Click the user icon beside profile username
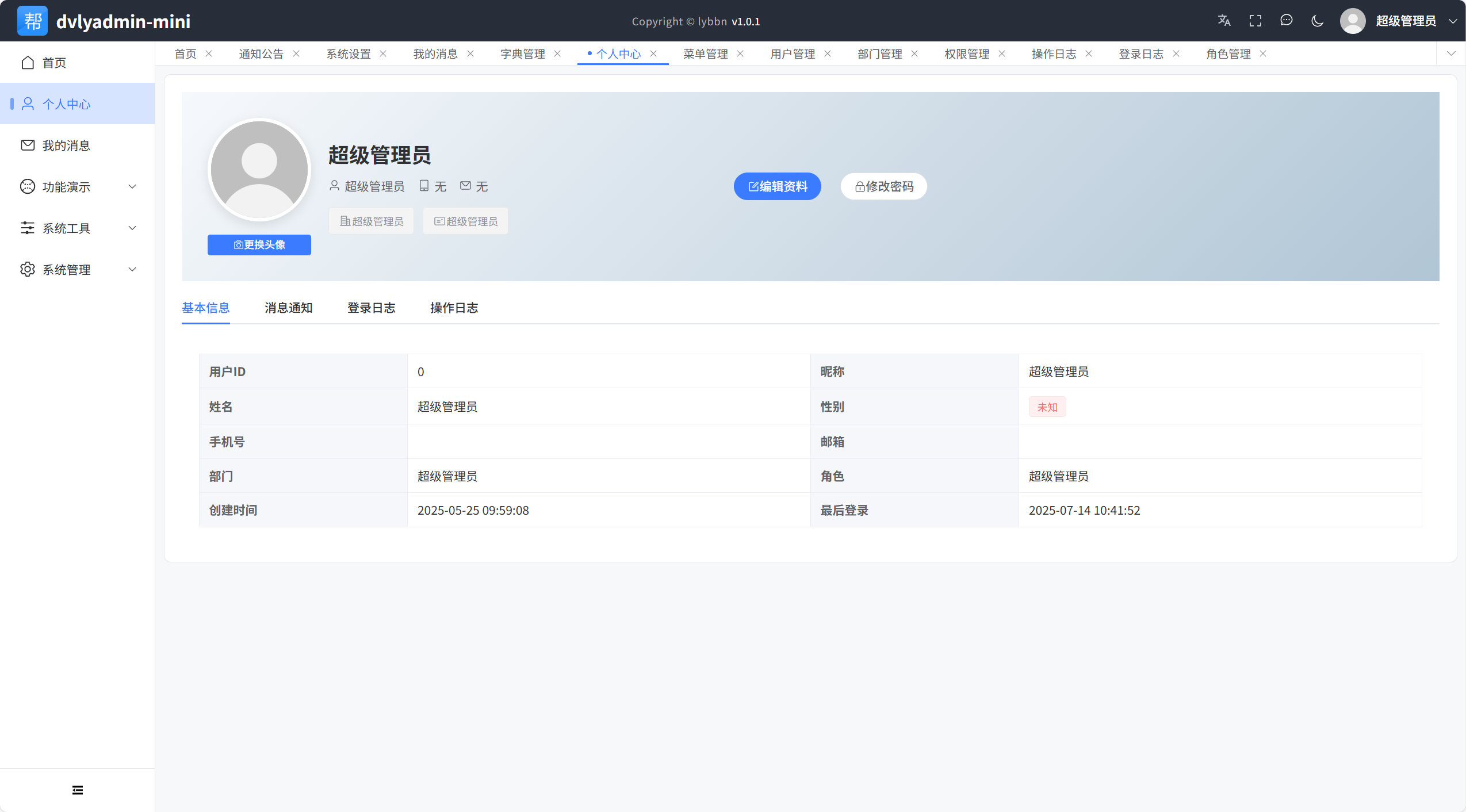 coord(334,185)
